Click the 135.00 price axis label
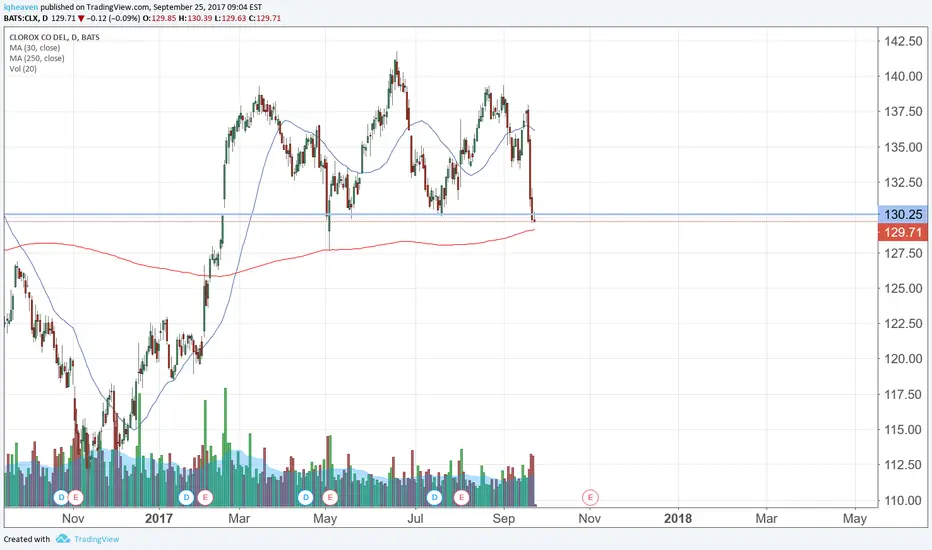The width and height of the screenshot is (932, 550). point(903,147)
